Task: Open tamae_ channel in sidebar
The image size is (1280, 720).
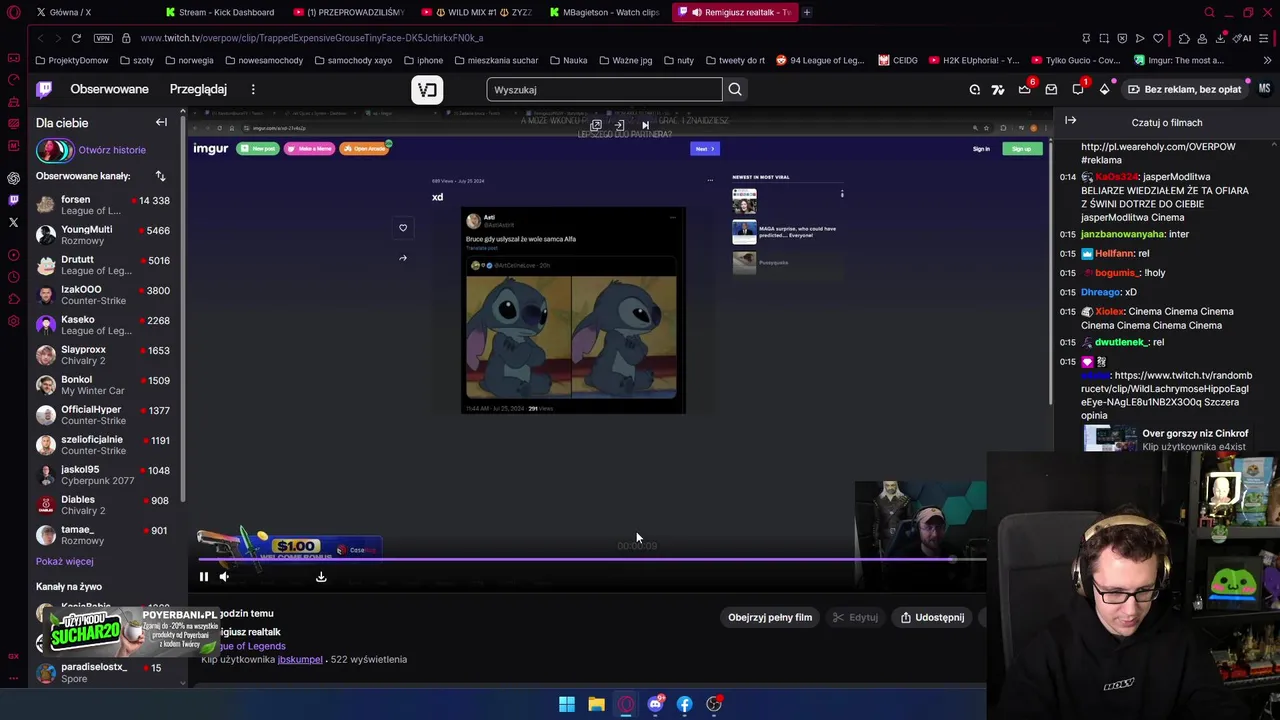Action: pyautogui.click(x=104, y=535)
